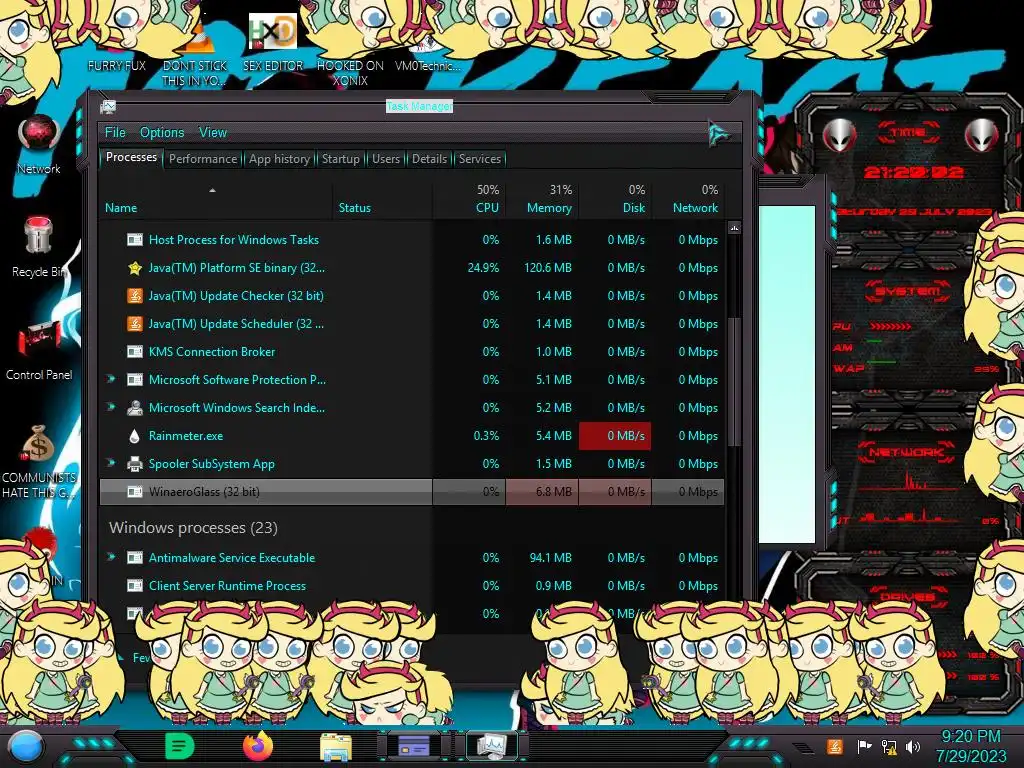Open the Control Panel desktop icon
Viewport: 1024px width, 768px height.
(x=39, y=349)
